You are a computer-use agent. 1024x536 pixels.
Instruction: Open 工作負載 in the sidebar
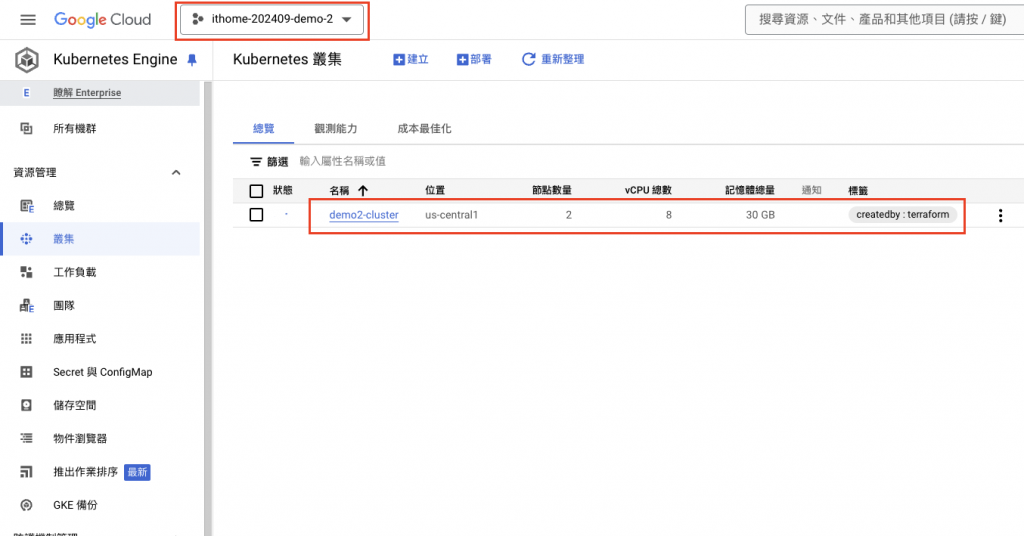[x=74, y=272]
